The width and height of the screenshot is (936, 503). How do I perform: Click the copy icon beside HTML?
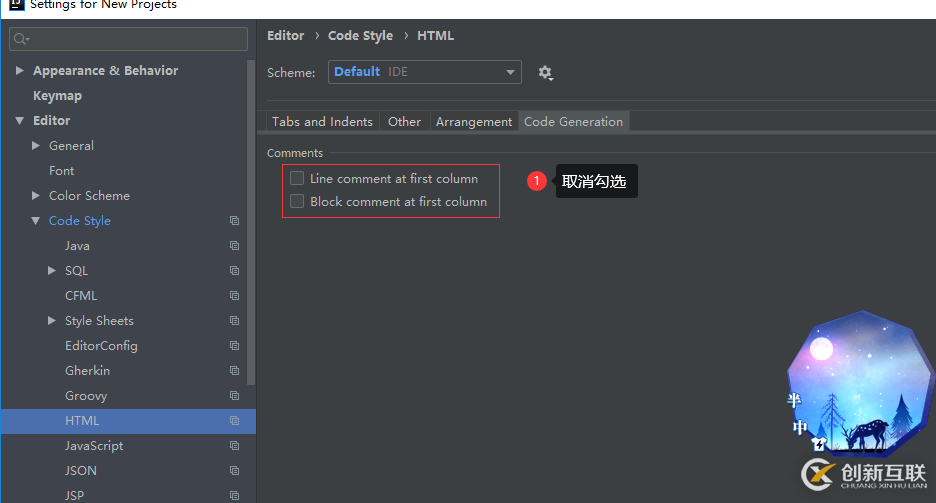(x=234, y=421)
